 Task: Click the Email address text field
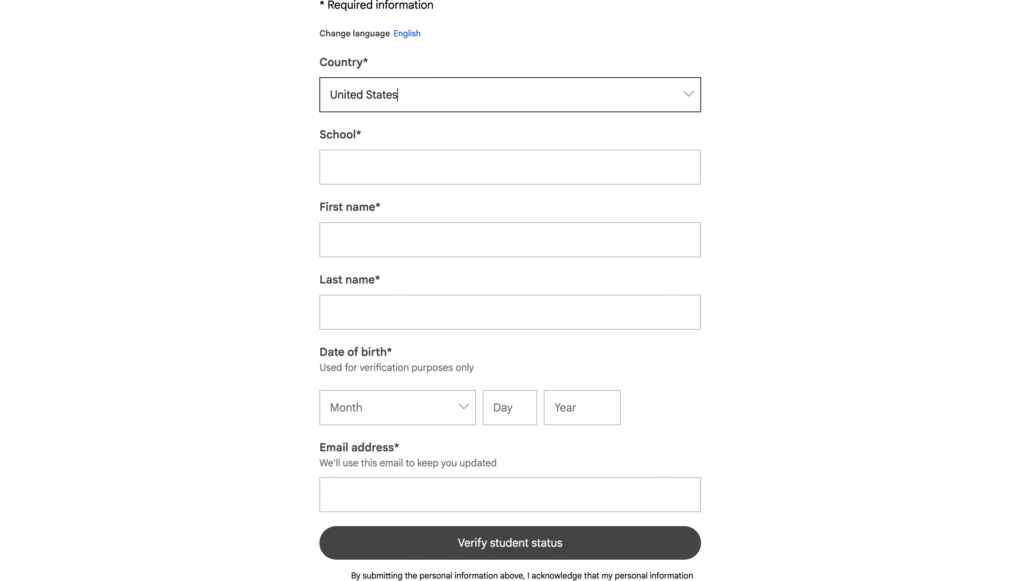[509, 495]
